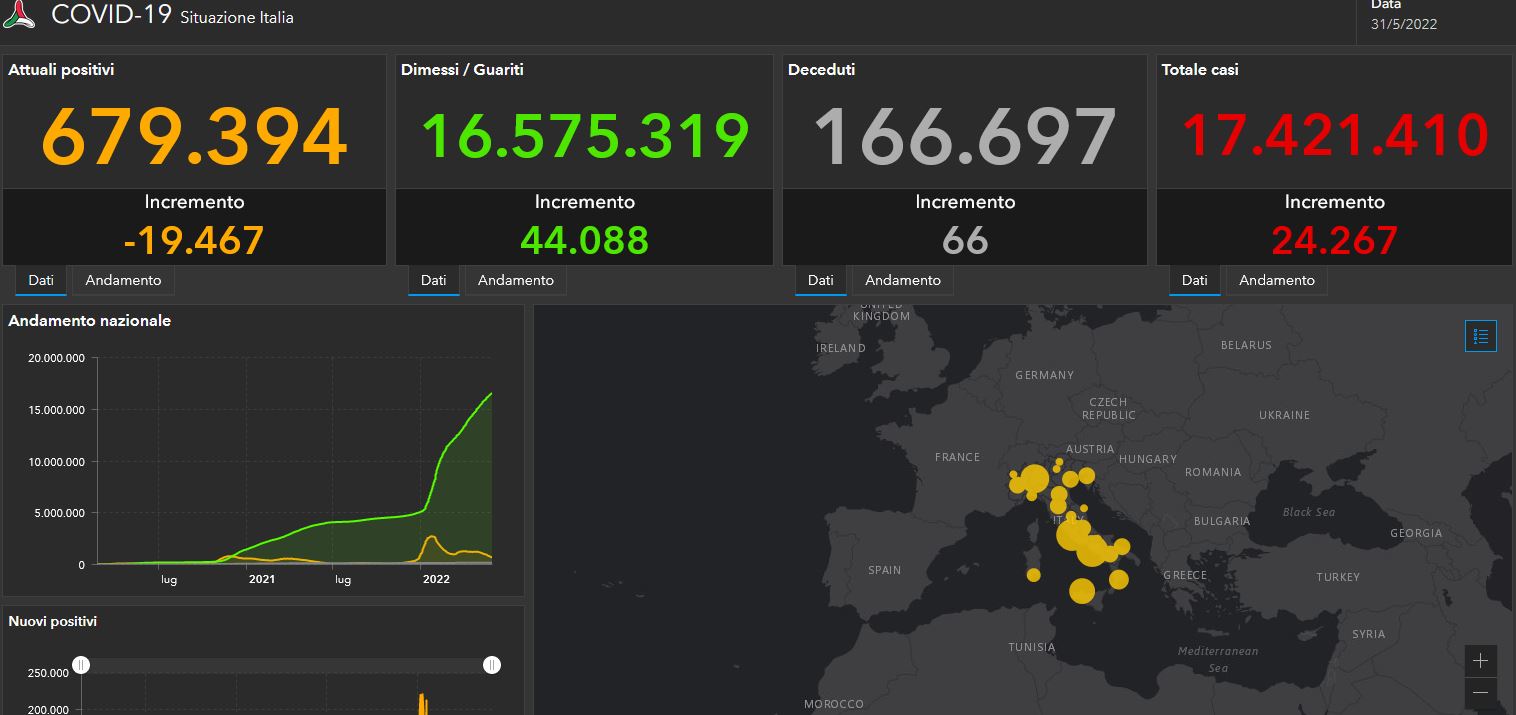Click the TUNISIA label on the map
This screenshot has height=715, width=1516.
[x=1031, y=647]
